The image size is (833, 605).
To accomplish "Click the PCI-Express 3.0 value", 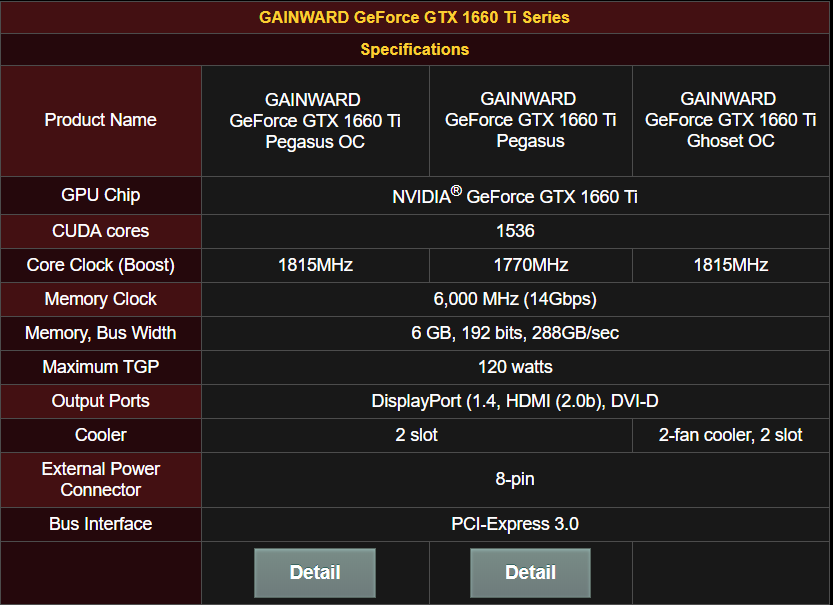I will pos(515,524).
